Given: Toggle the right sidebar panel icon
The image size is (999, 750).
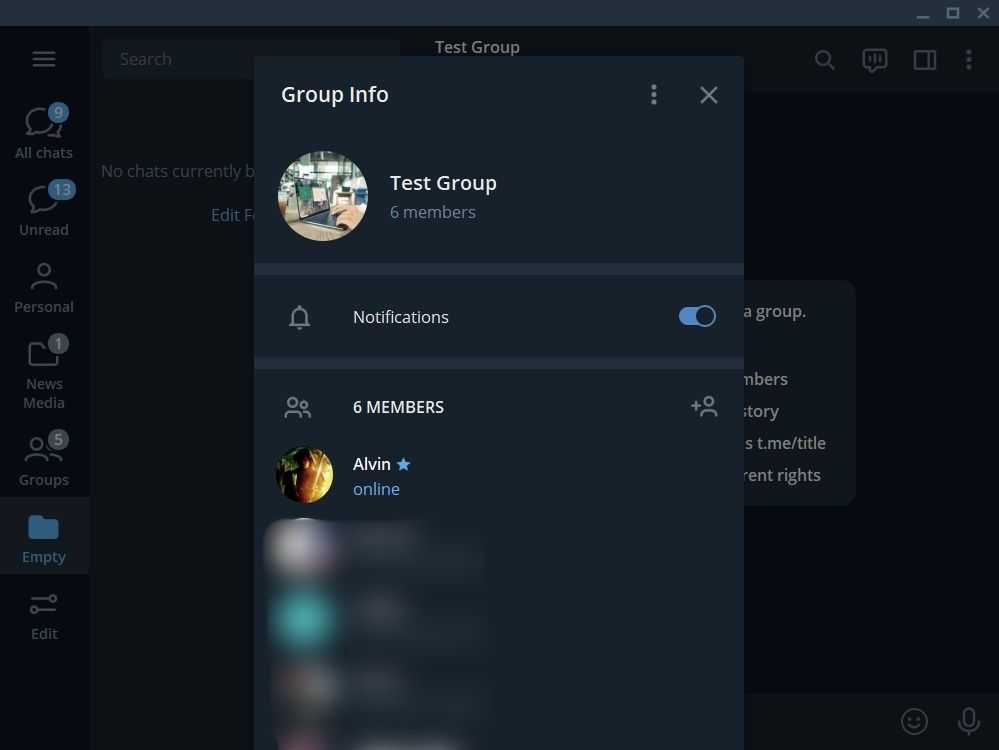Looking at the screenshot, I should pyautogui.click(x=924, y=60).
